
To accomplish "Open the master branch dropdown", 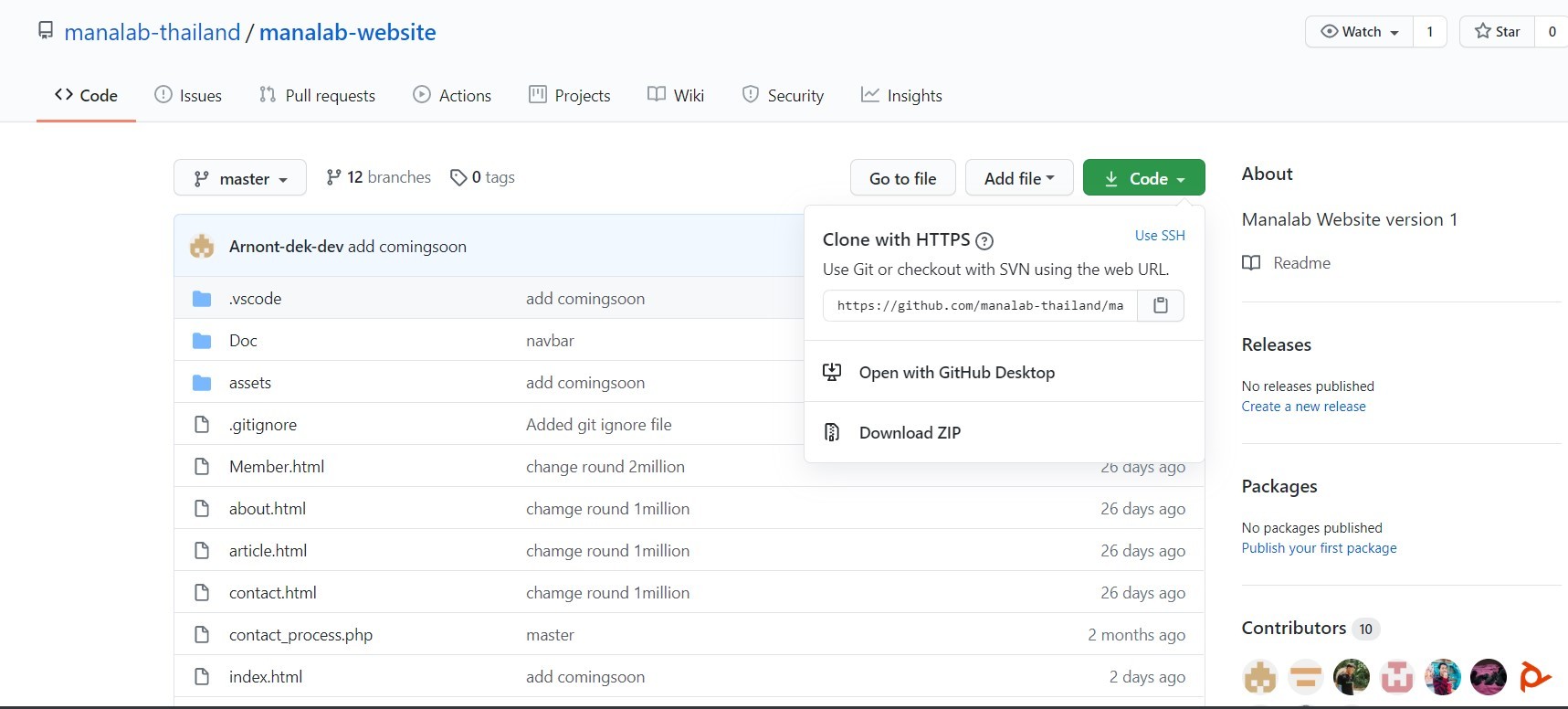I will click(240, 178).
